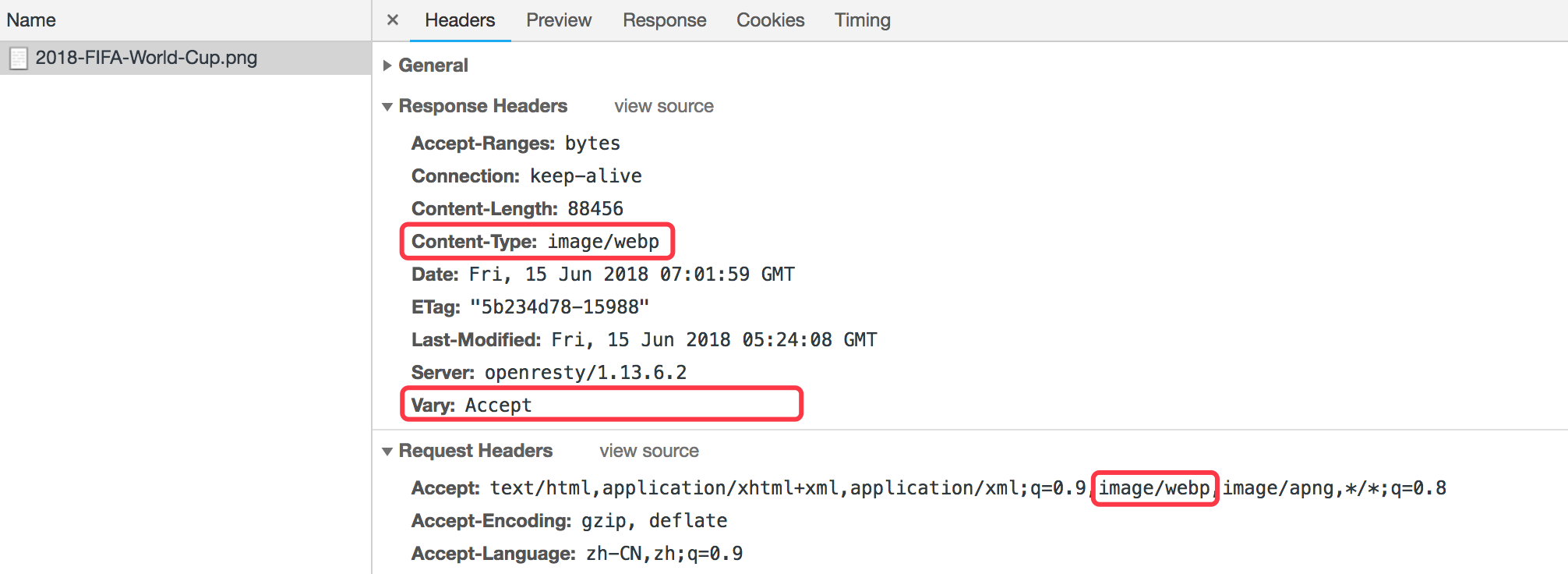Viewport: 1568px width, 574px height.
Task: Select the Accept-Encoding: gzip, deflate line
Action: tap(570, 521)
